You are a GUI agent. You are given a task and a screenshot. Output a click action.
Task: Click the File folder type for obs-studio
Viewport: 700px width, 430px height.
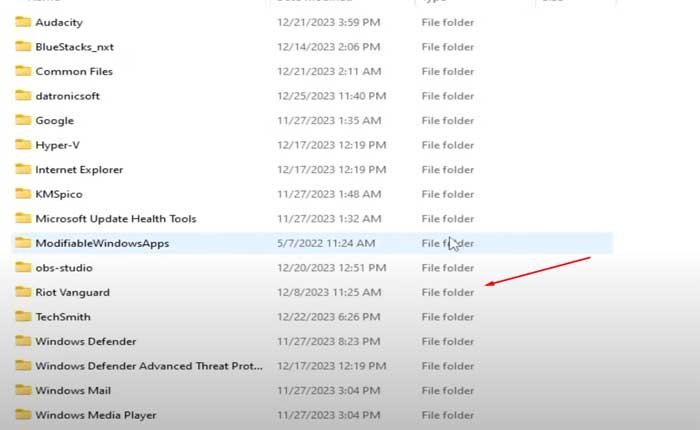point(447,267)
